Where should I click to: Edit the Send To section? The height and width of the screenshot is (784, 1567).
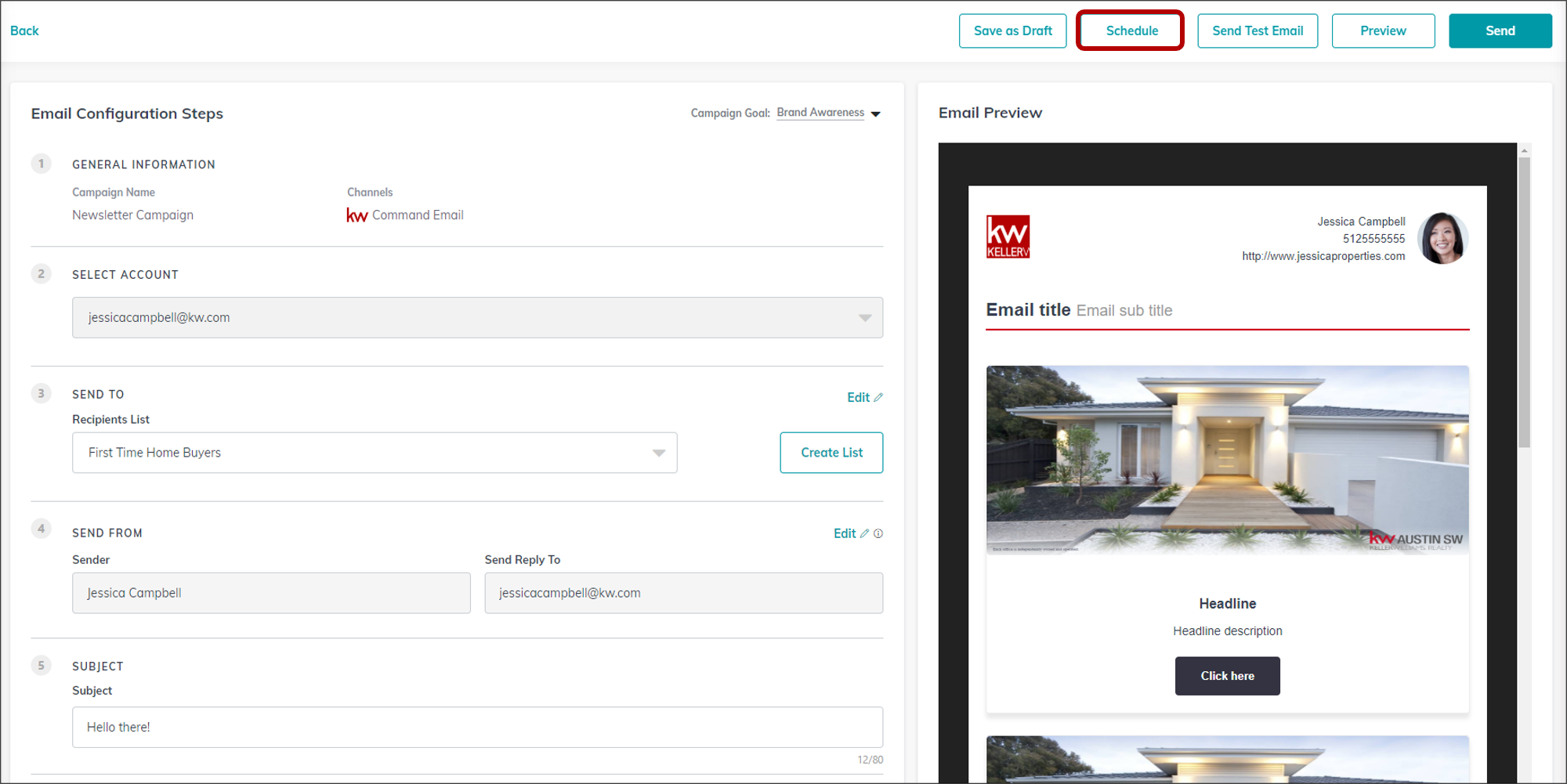click(x=858, y=397)
